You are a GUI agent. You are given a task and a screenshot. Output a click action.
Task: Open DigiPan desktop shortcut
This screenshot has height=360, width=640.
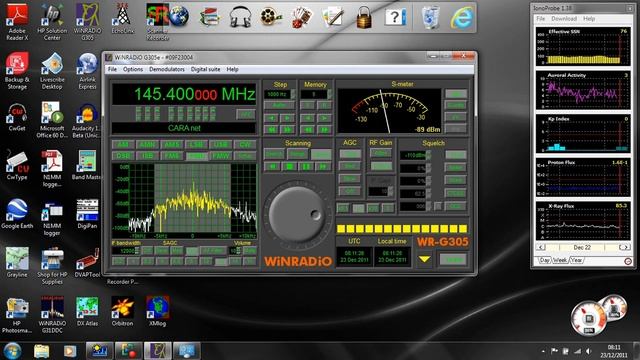point(87,214)
